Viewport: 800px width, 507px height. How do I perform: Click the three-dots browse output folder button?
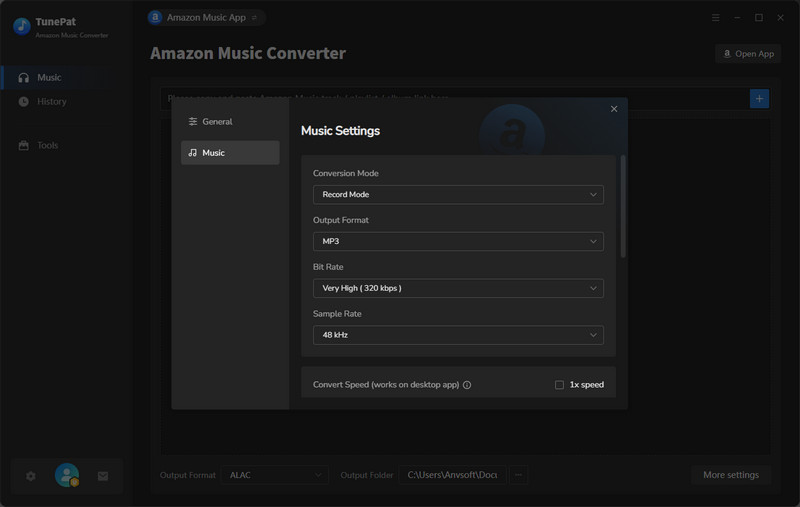click(x=518, y=475)
